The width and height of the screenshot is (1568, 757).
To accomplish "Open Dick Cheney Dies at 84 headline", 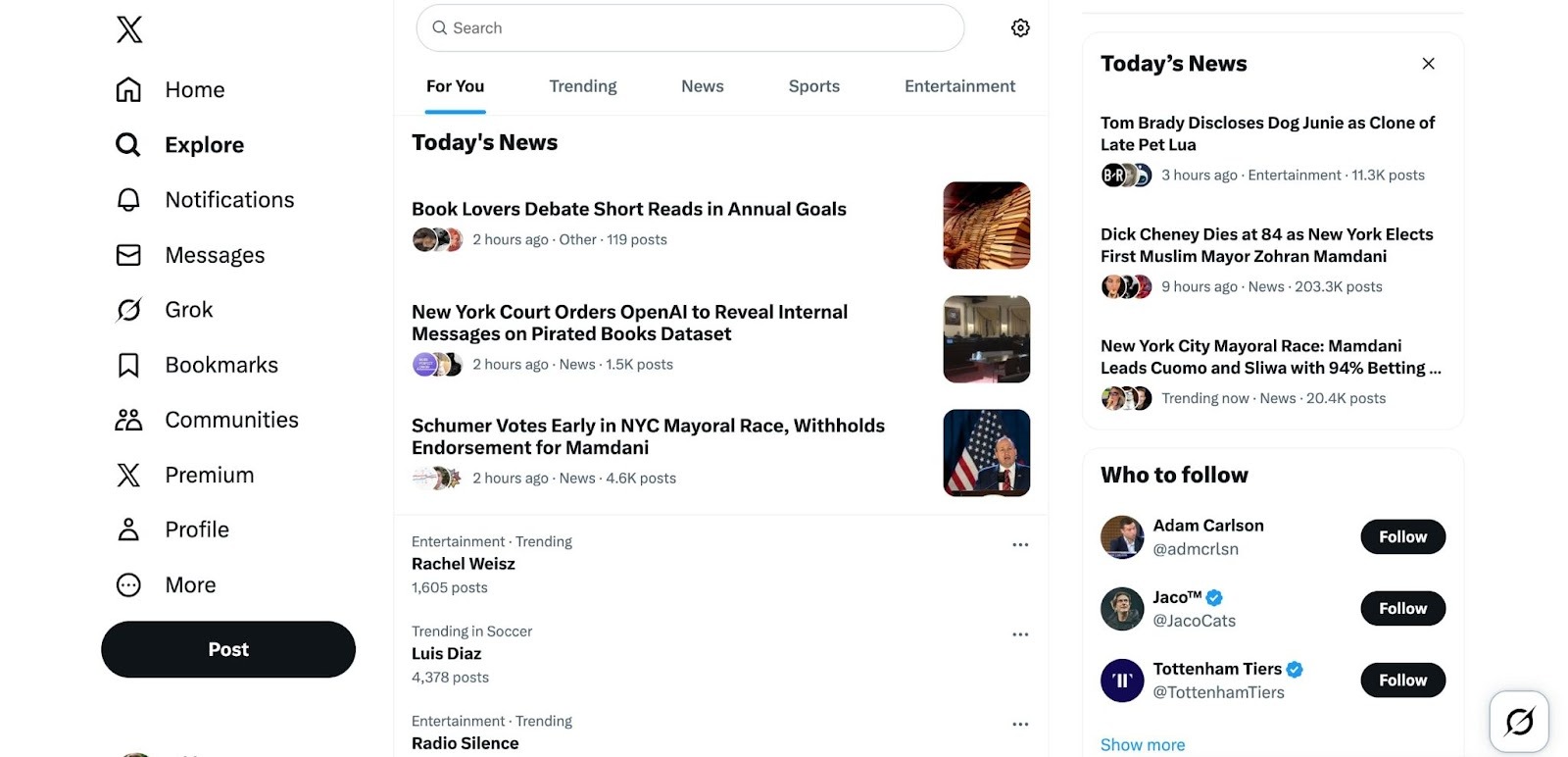I will click(x=1266, y=245).
